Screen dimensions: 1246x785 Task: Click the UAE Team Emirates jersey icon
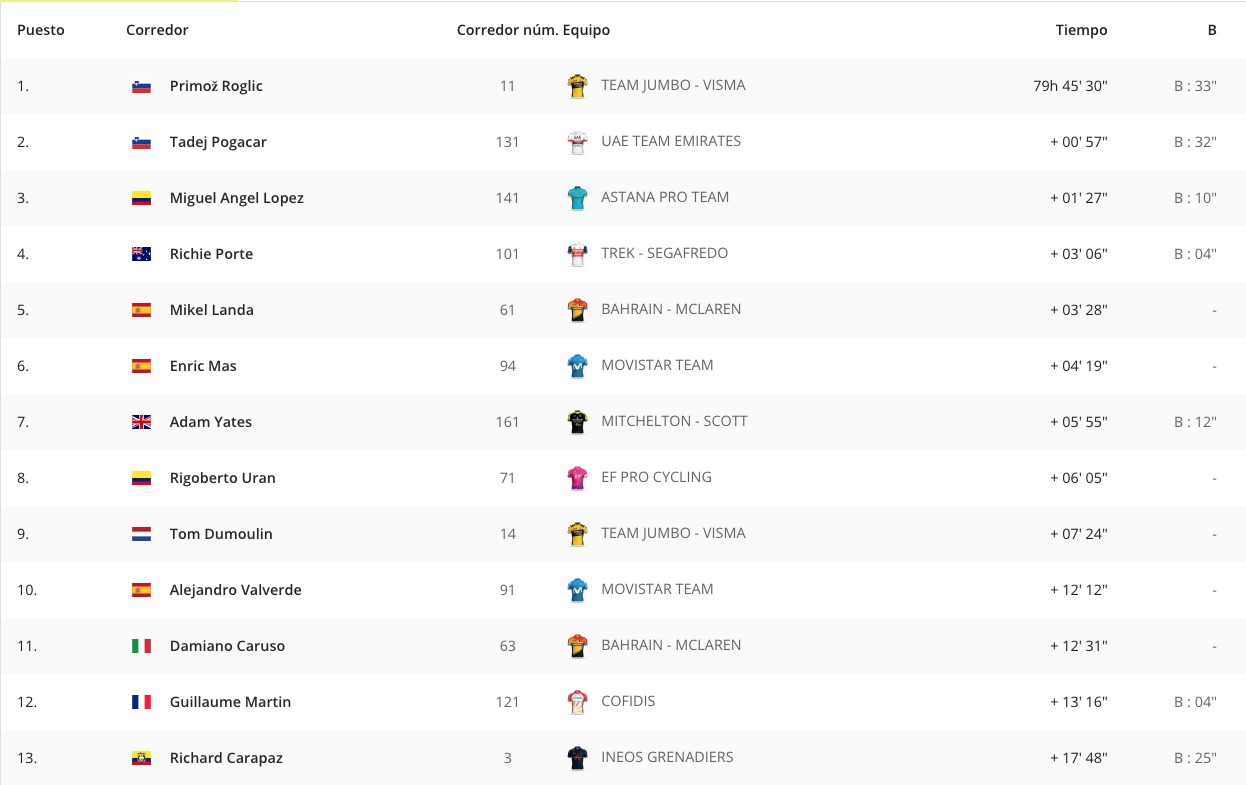pyautogui.click(x=577, y=142)
